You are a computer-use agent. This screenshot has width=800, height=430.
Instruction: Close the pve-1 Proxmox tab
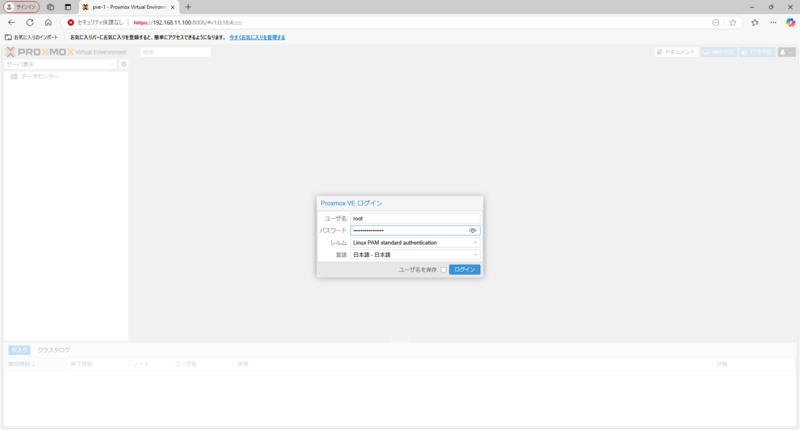pos(172,7)
